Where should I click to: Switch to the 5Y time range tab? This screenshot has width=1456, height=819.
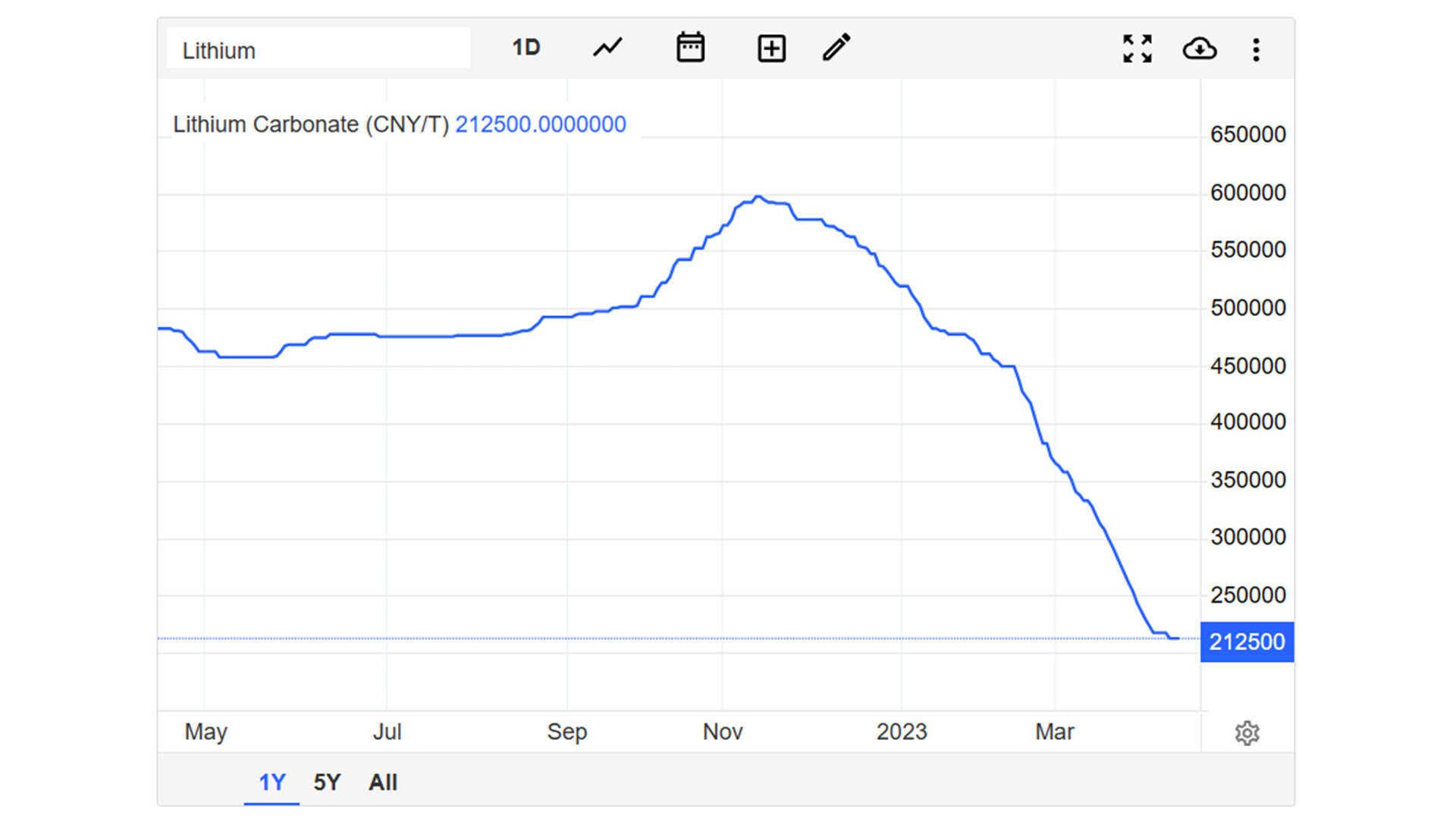328,782
